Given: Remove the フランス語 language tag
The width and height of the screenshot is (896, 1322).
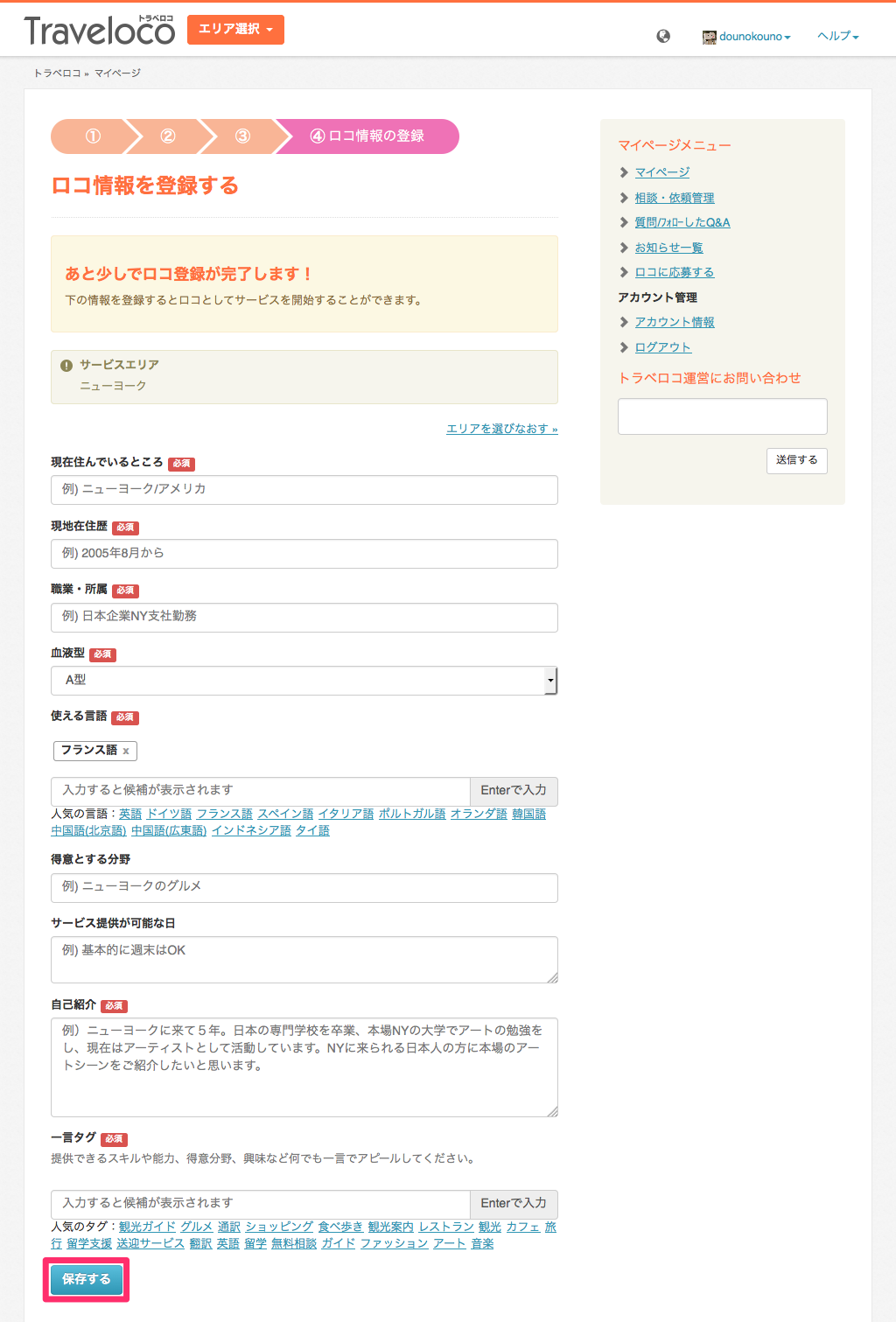Looking at the screenshot, I should click(126, 751).
